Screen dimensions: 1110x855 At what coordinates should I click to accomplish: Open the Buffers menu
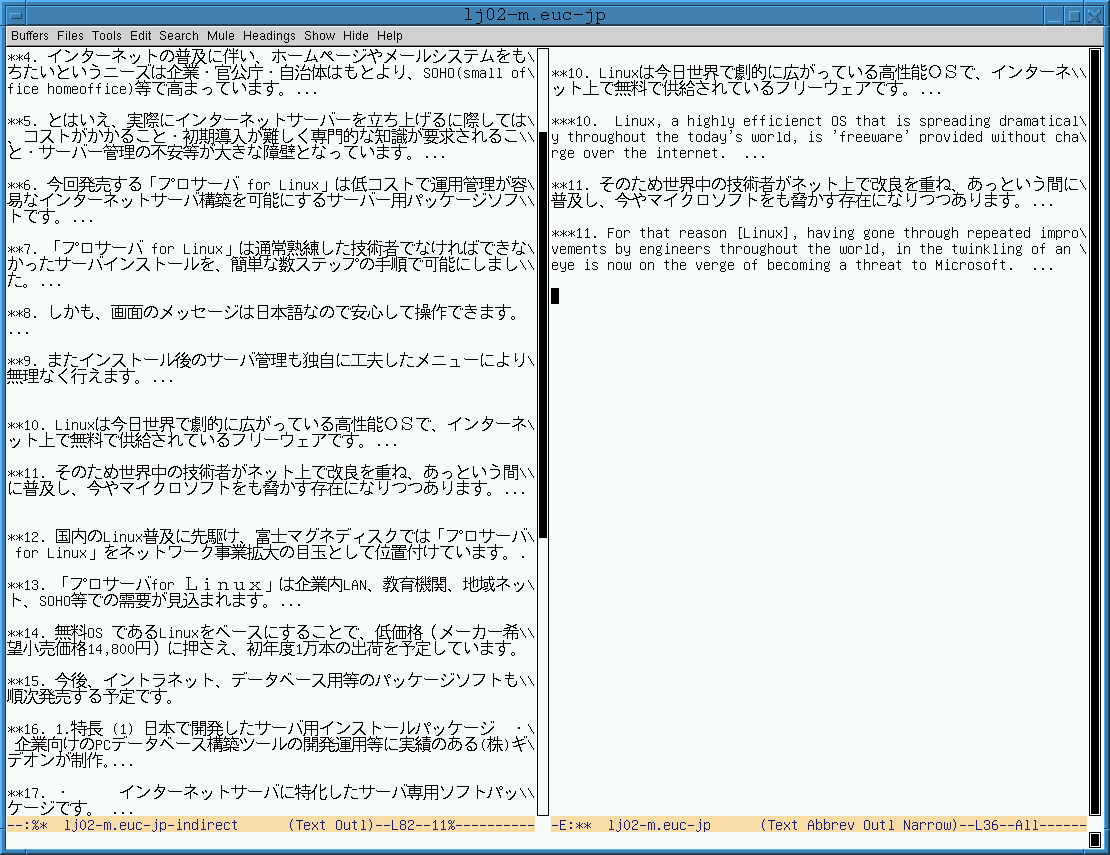[29, 35]
